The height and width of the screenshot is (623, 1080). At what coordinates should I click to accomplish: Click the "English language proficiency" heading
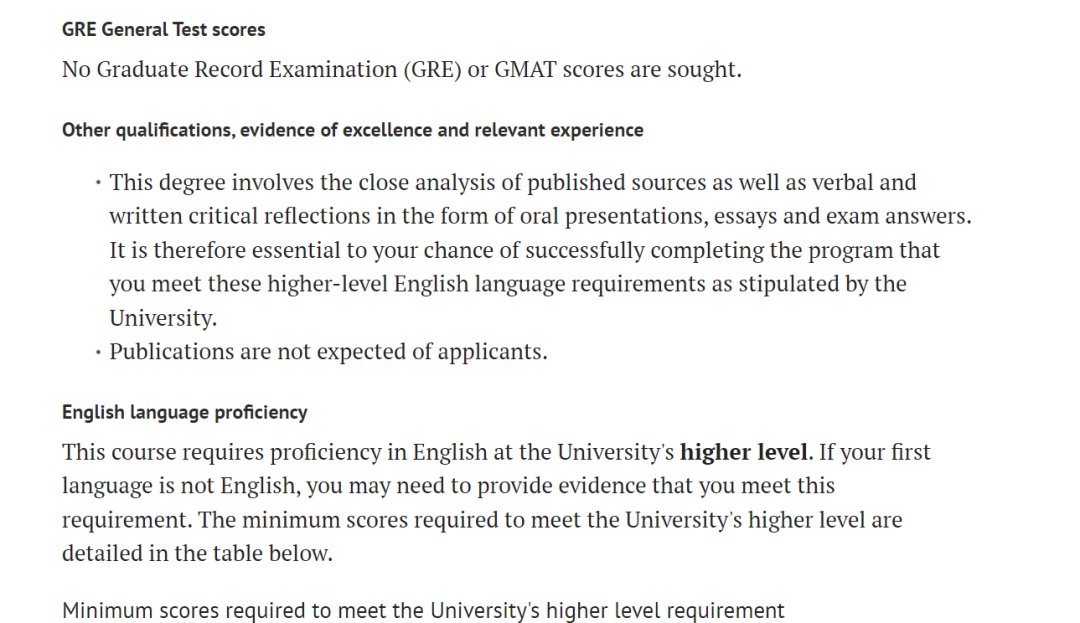[x=184, y=412]
